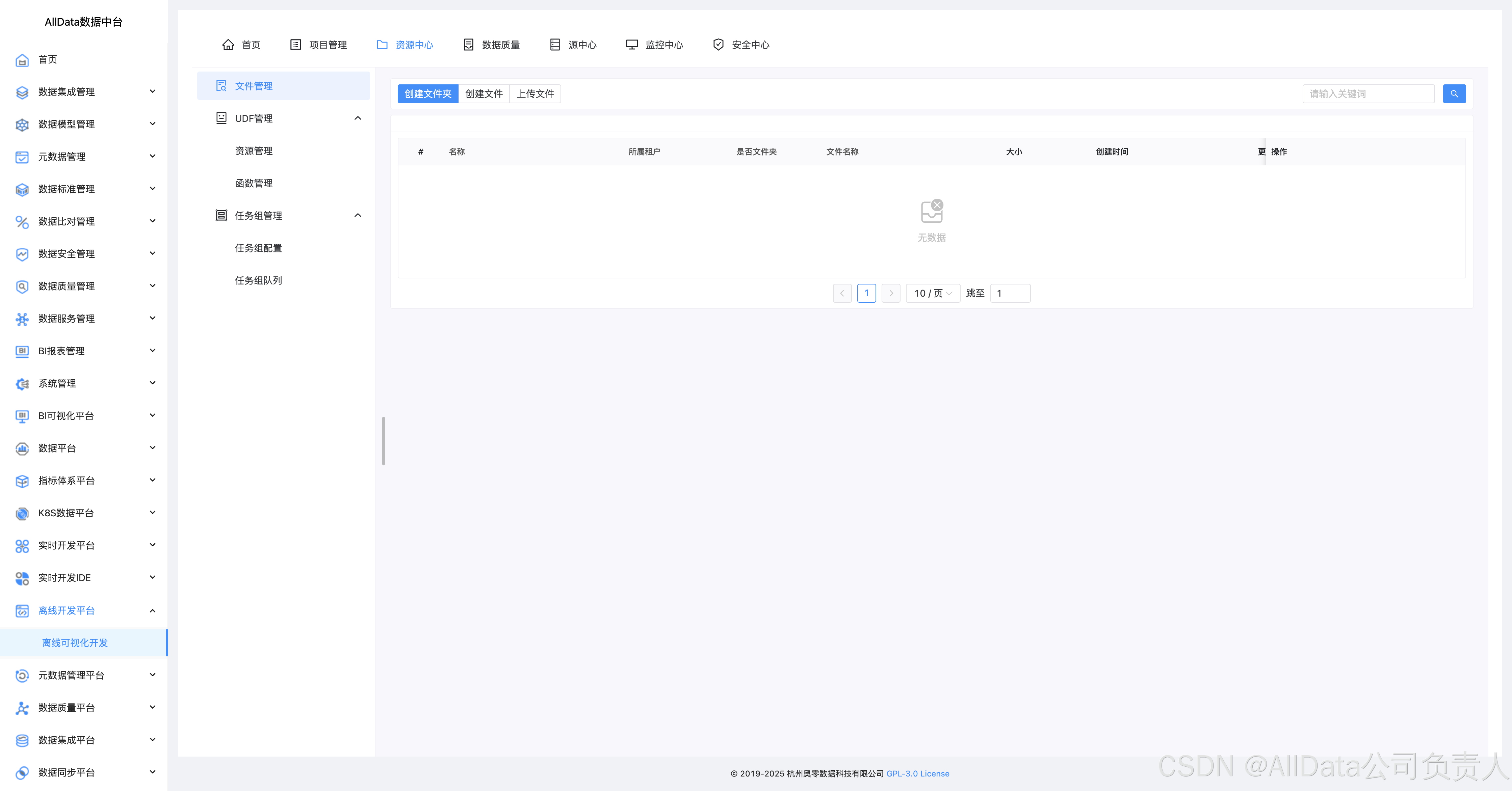The width and height of the screenshot is (1512, 791).
Task: Click the next page arrow button
Action: [x=890, y=293]
